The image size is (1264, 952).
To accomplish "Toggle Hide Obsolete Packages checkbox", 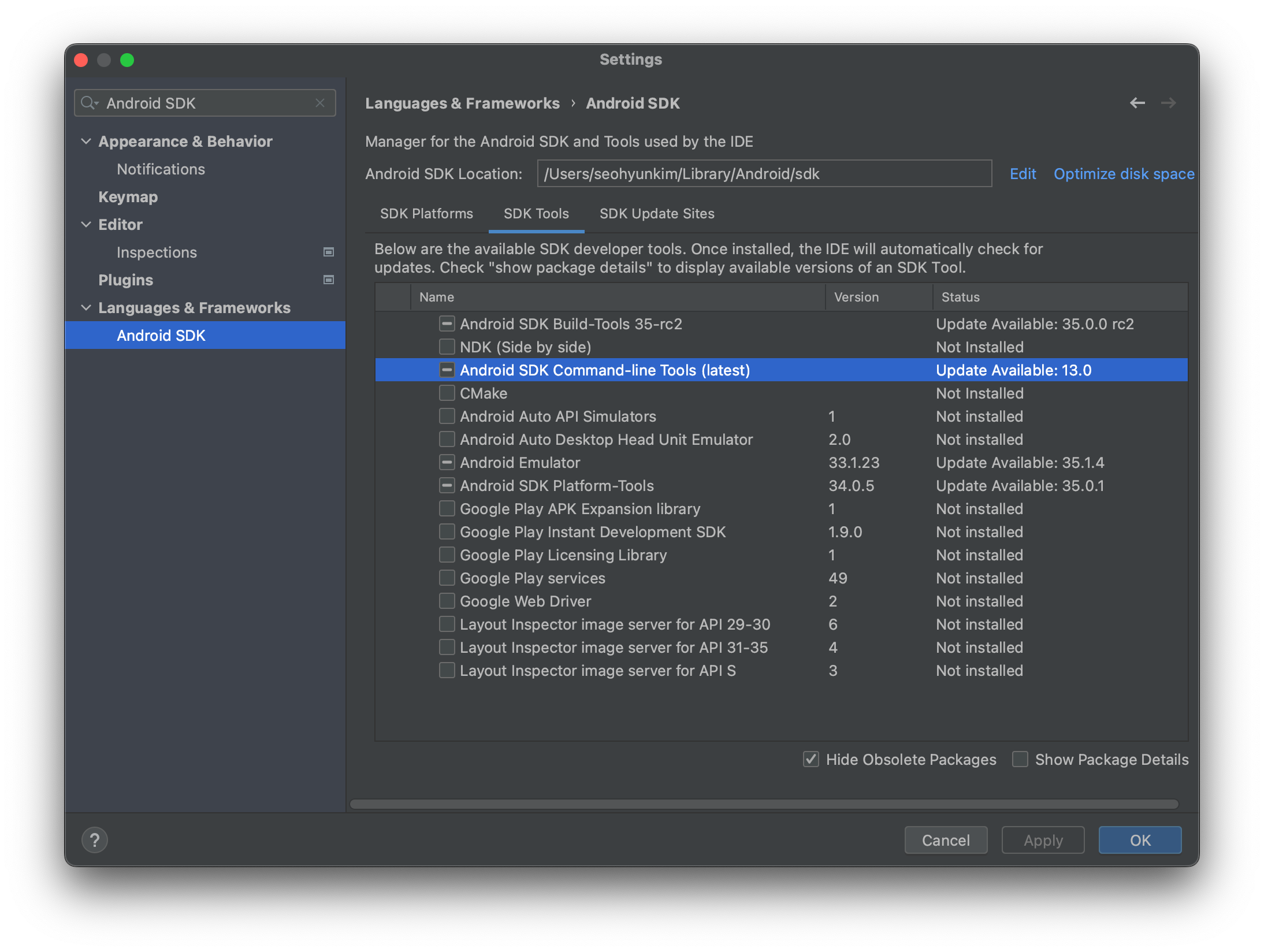I will (x=811, y=759).
